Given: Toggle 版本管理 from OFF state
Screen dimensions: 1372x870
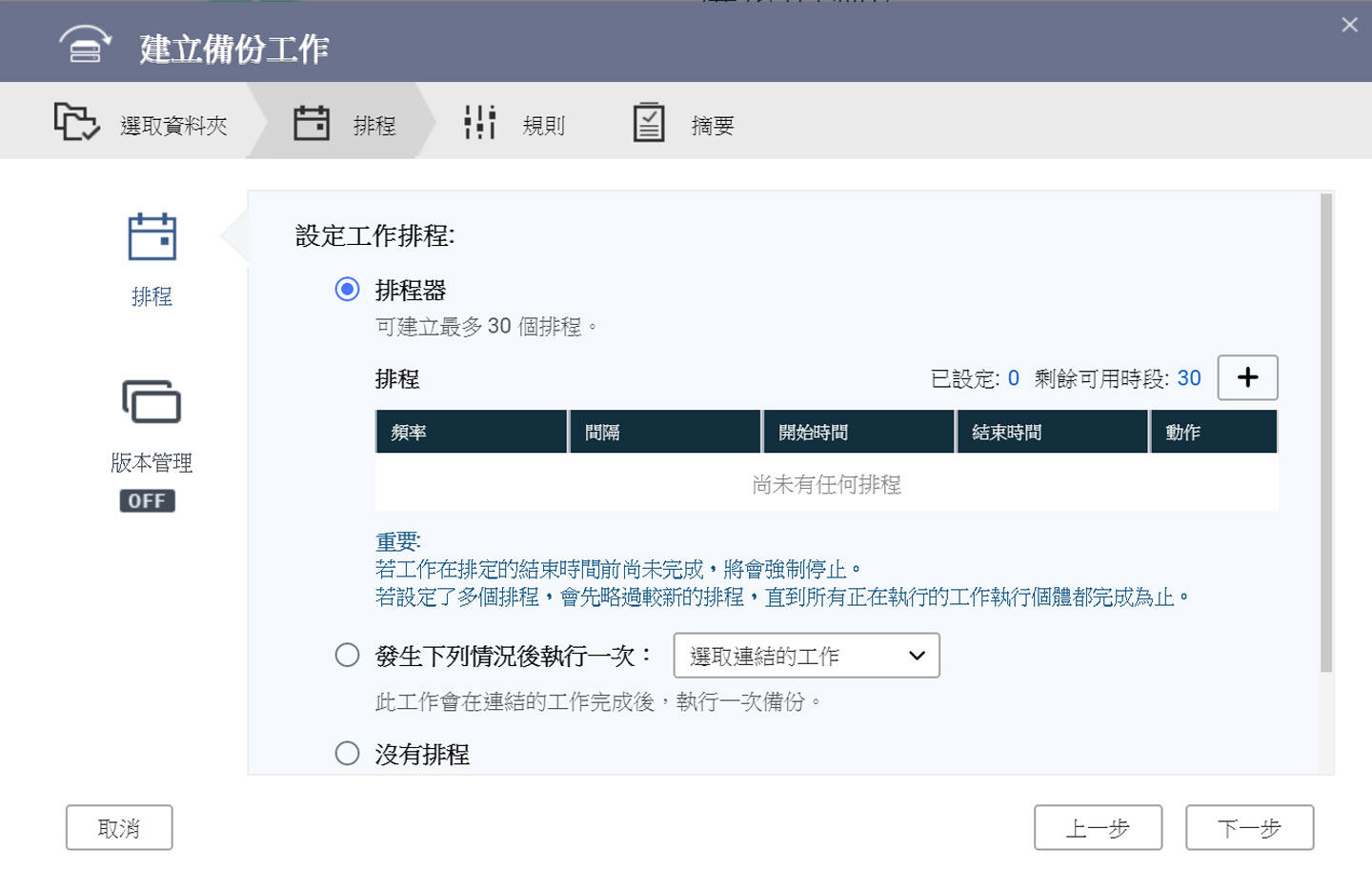Looking at the screenshot, I should (x=147, y=499).
